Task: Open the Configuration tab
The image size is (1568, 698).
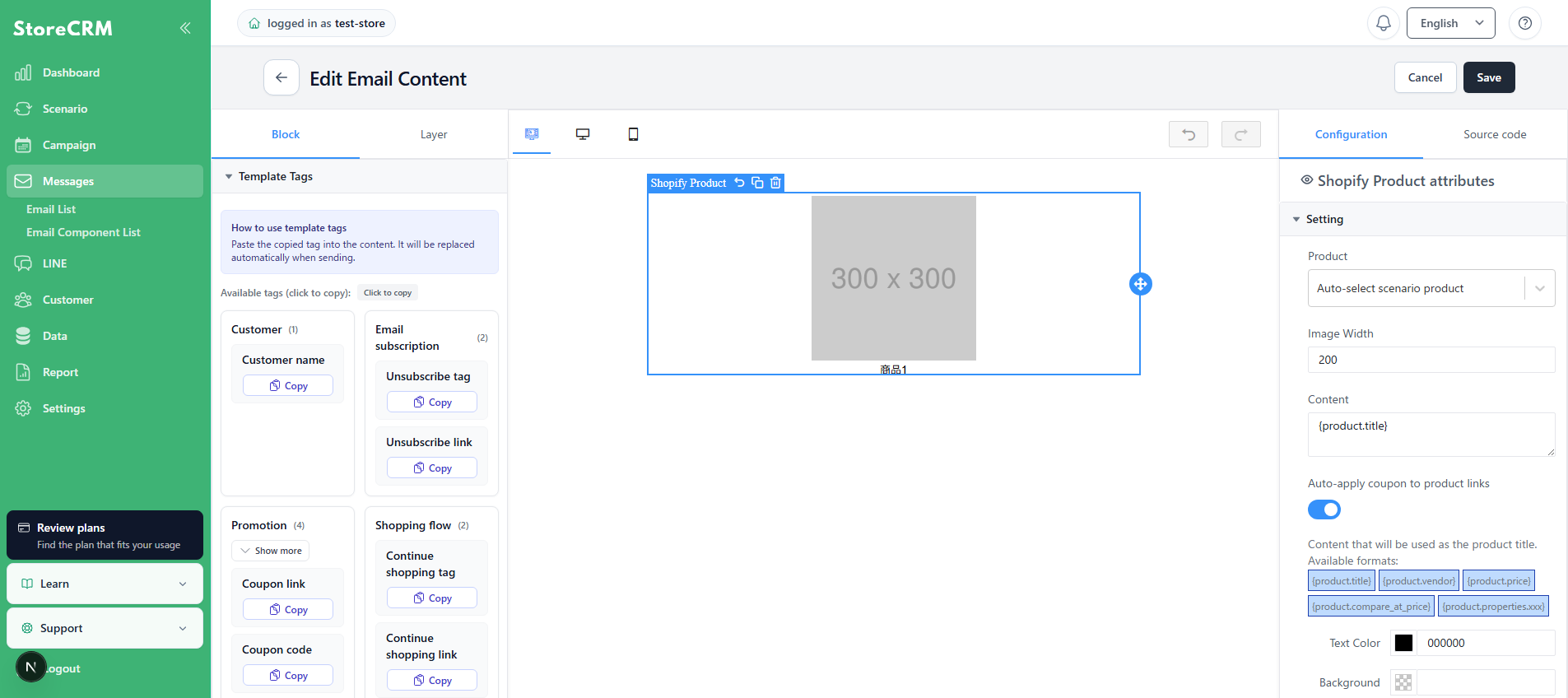Action: click(1351, 134)
